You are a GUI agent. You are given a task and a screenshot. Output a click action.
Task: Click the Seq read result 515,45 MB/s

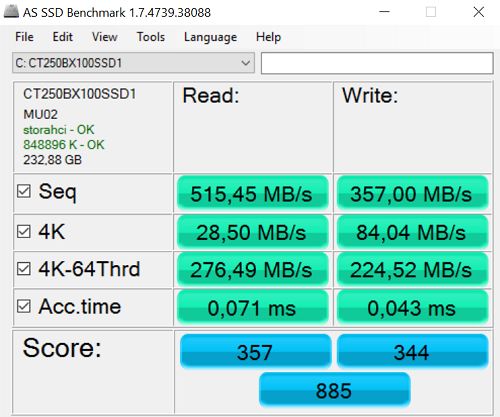point(253,193)
